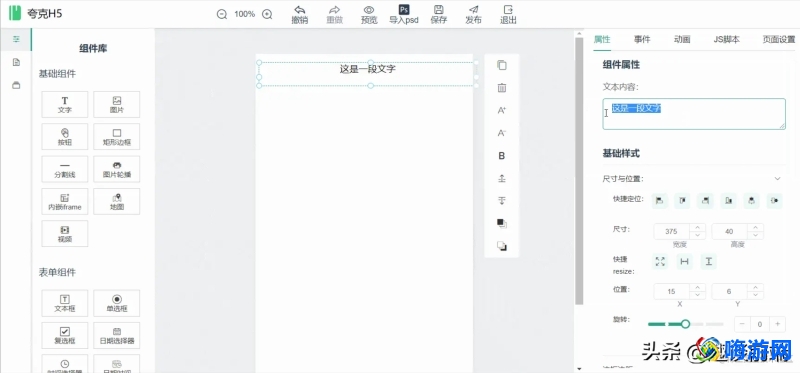Increase 宽度 width with up arrow
This screenshot has height=373, width=800.
(697, 228)
